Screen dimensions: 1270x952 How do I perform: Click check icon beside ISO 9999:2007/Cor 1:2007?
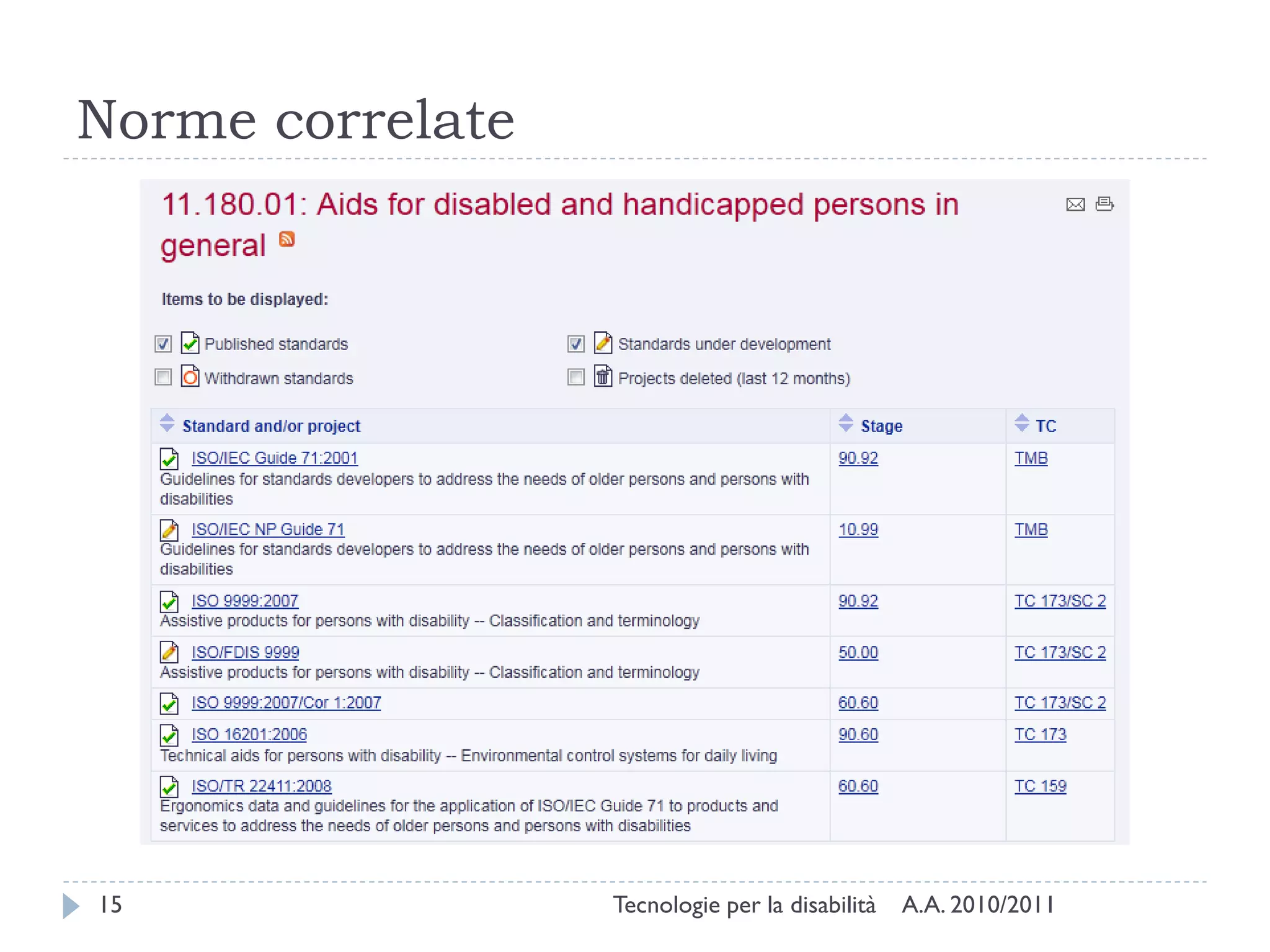169,703
